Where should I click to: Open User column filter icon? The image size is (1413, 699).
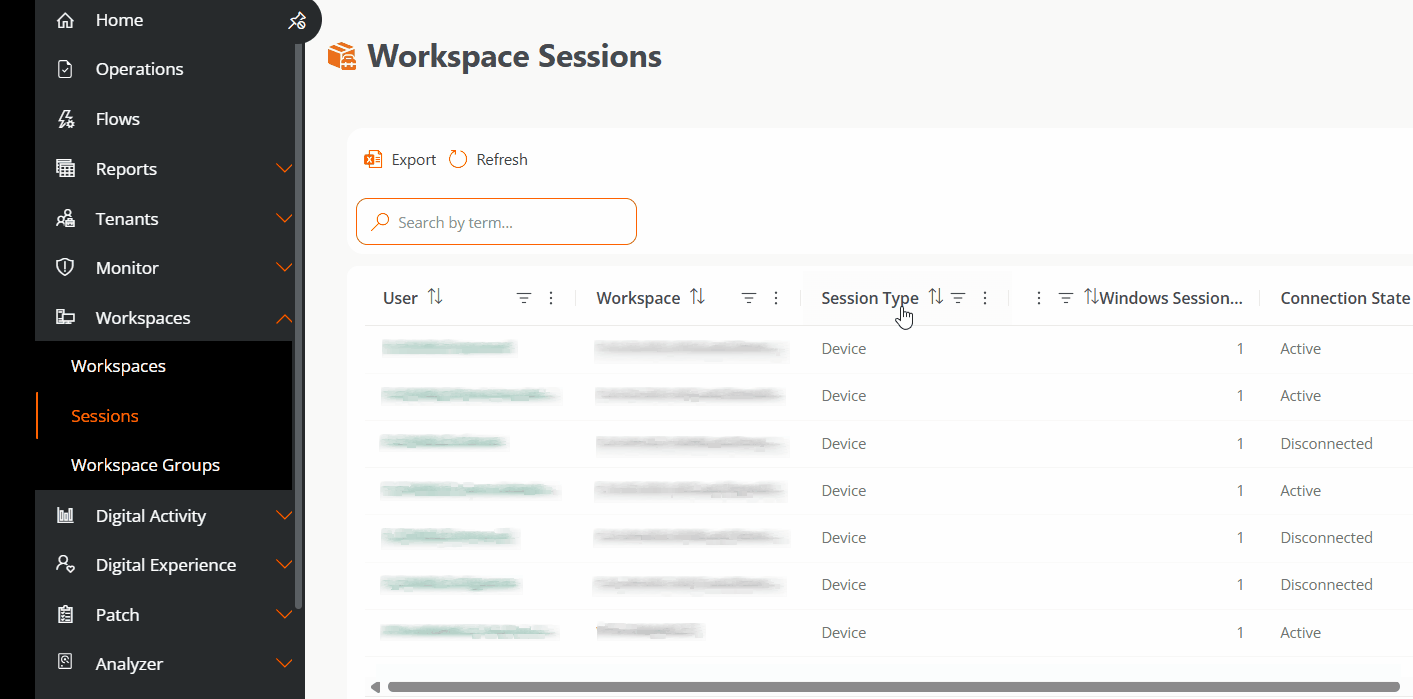click(523, 298)
